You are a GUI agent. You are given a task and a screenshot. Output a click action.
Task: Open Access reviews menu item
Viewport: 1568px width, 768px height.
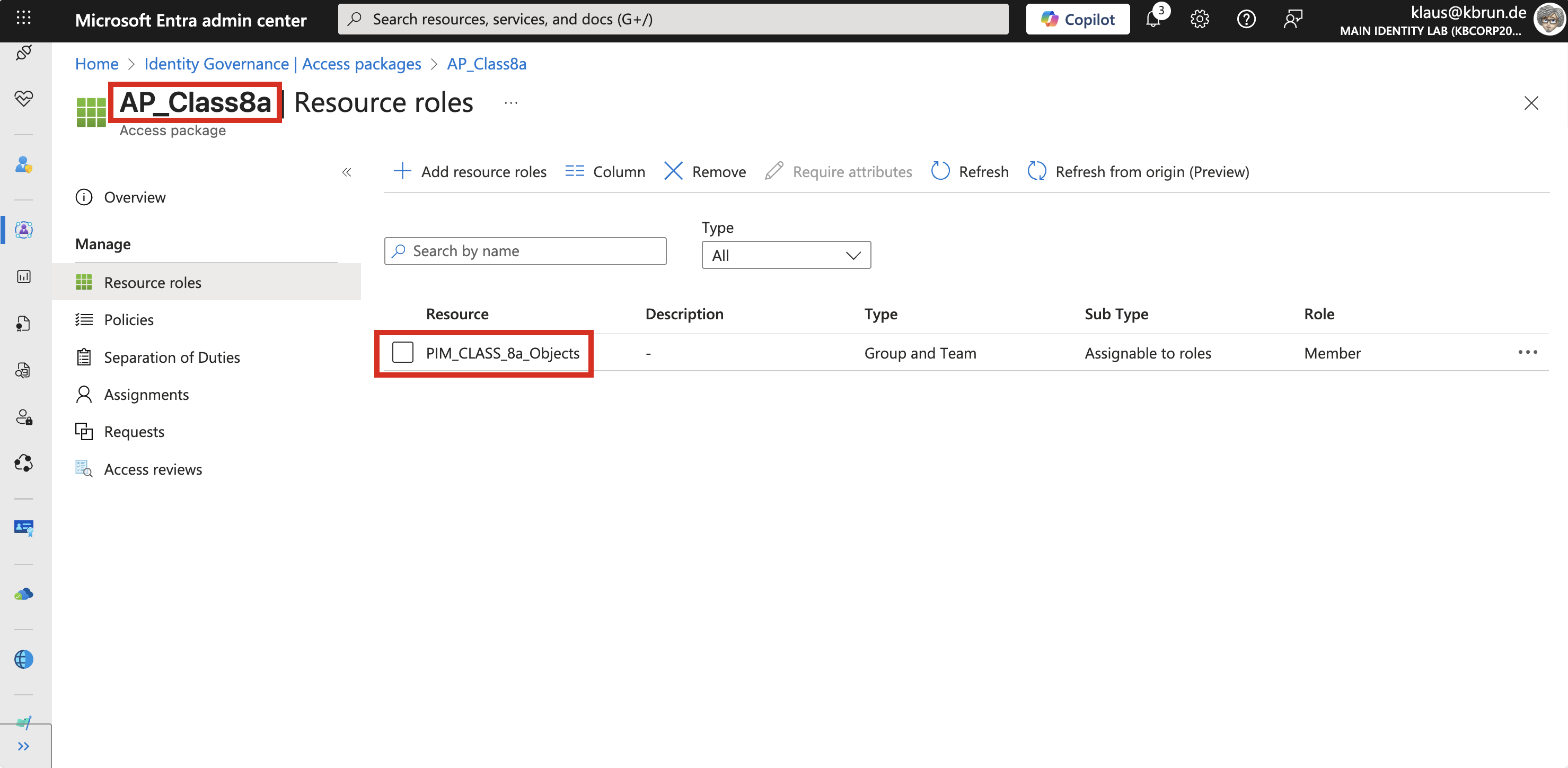click(x=153, y=469)
